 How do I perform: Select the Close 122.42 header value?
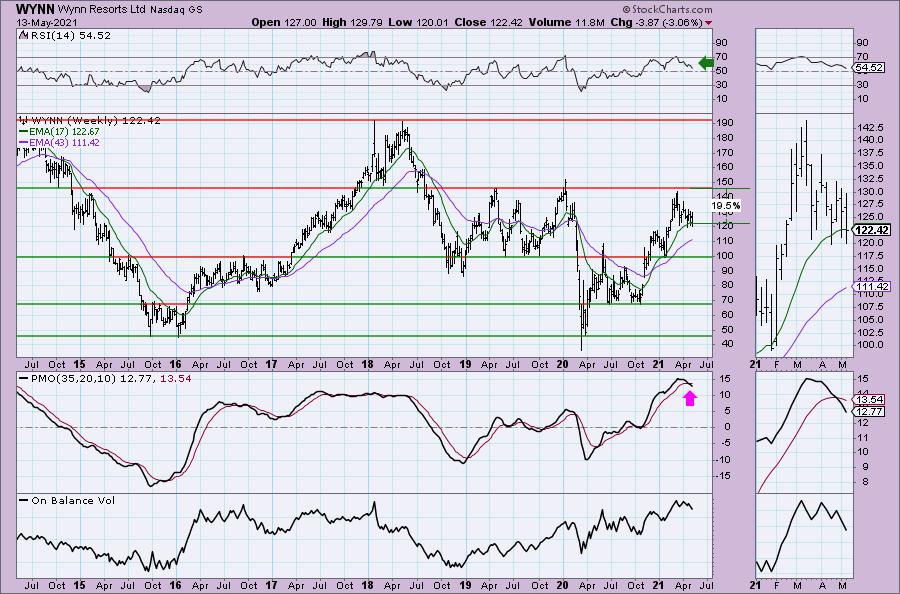[488, 22]
